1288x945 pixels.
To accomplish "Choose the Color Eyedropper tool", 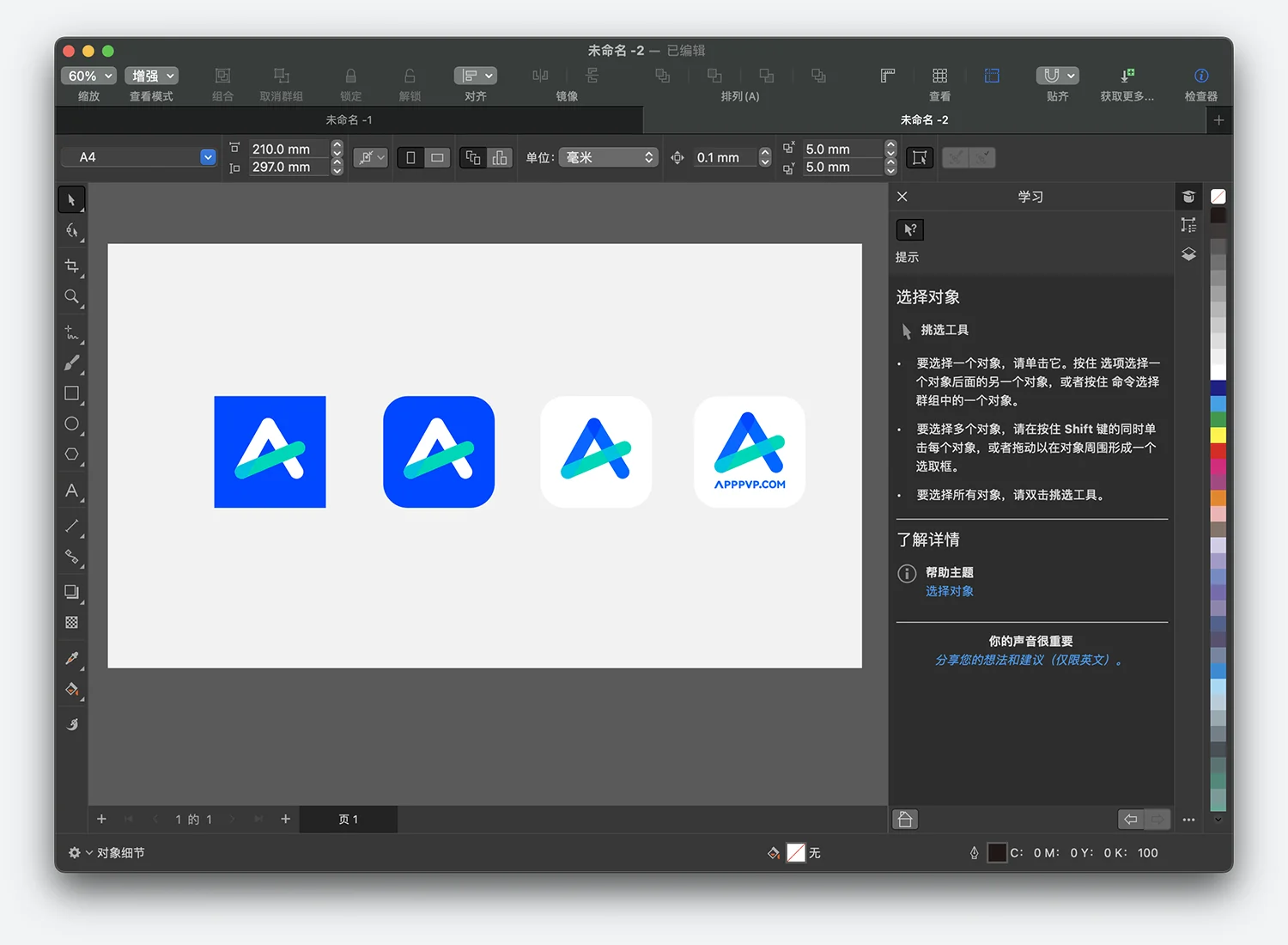I will click(x=71, y=658).
